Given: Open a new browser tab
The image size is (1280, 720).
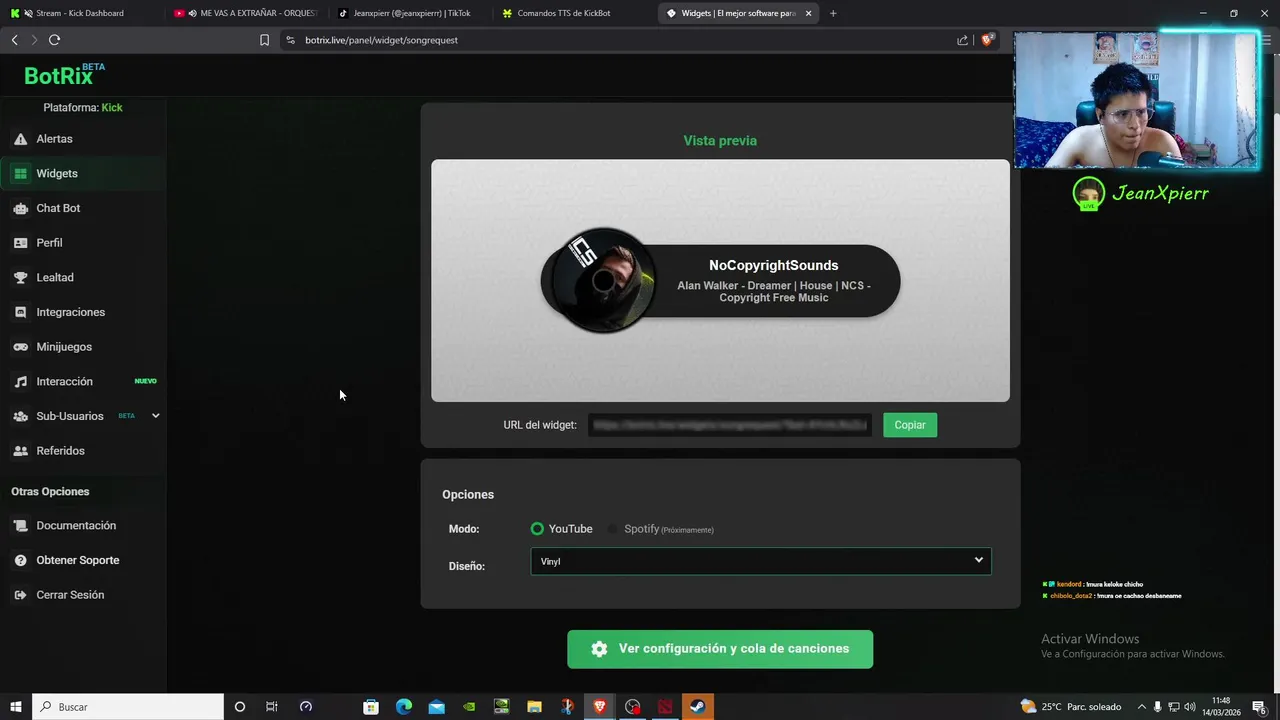Looking at the screenshot, I should [x=833, y=13].
